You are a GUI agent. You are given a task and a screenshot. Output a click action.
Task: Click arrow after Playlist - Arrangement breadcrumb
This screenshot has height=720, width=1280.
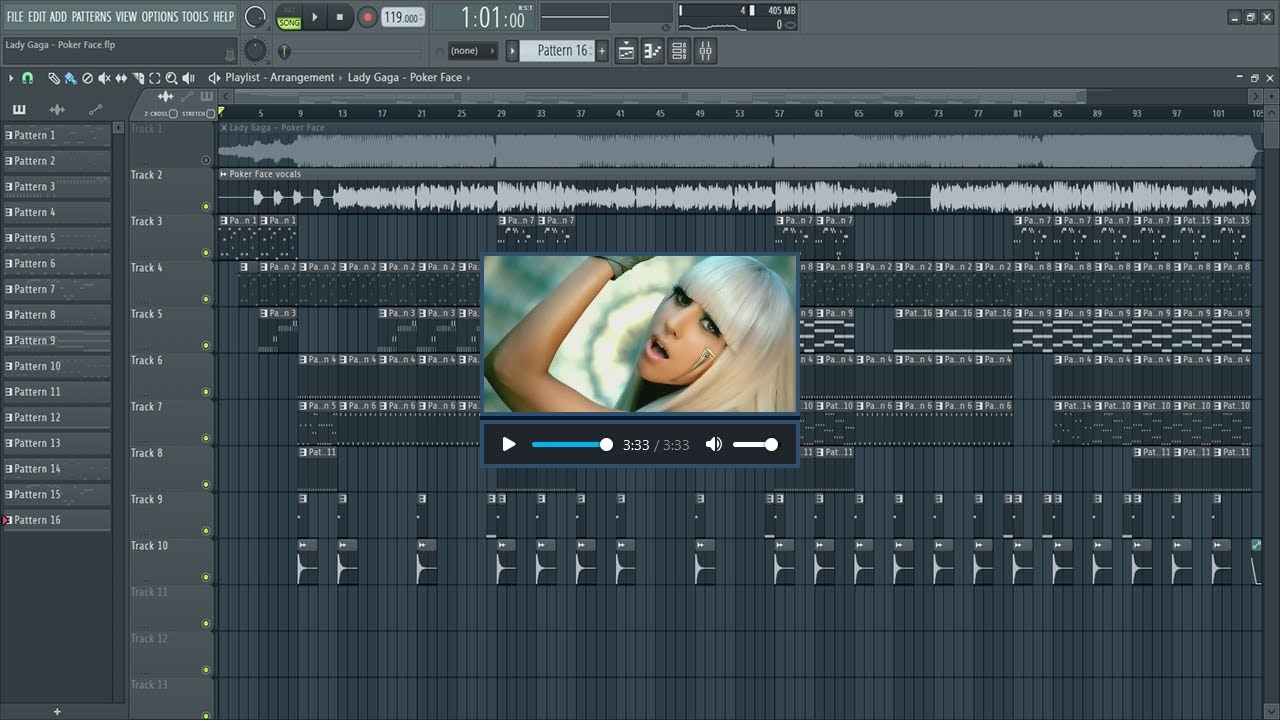click(340, 78)
